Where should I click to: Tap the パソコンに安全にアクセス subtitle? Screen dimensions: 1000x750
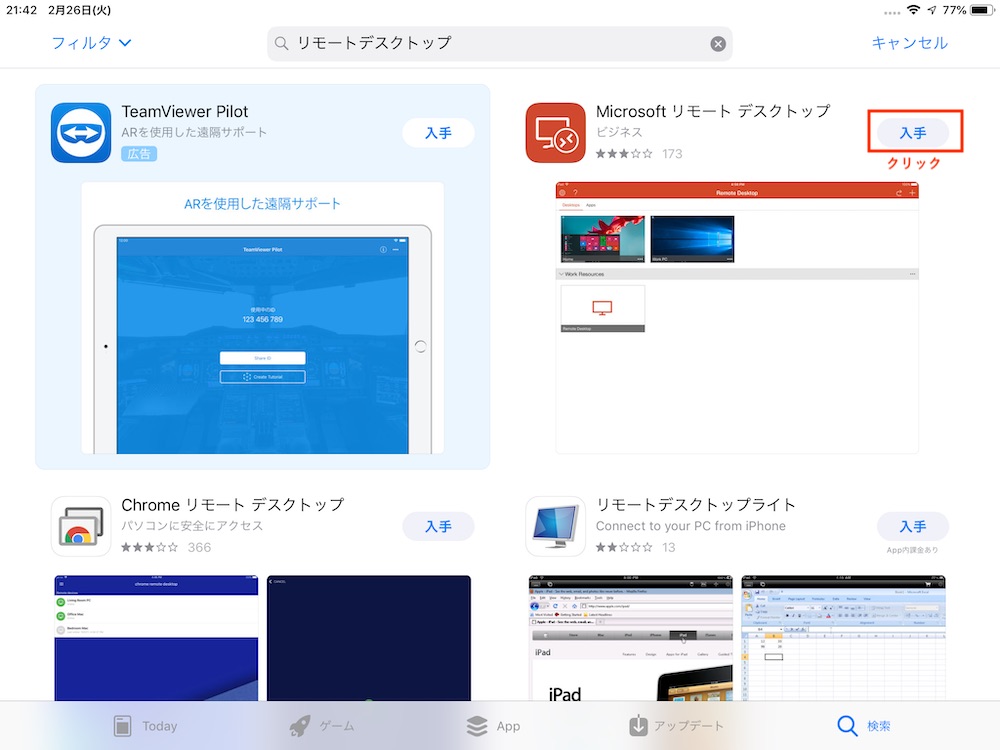[x=192, y=526]
